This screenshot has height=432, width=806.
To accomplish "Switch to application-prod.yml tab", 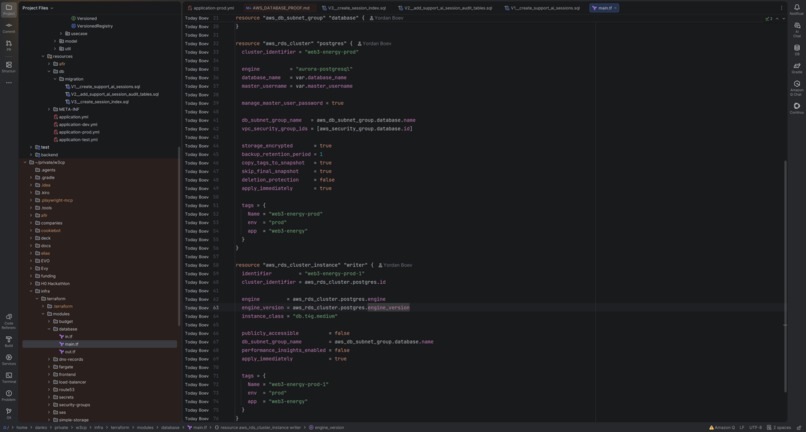I will click(x=211, y=8).
